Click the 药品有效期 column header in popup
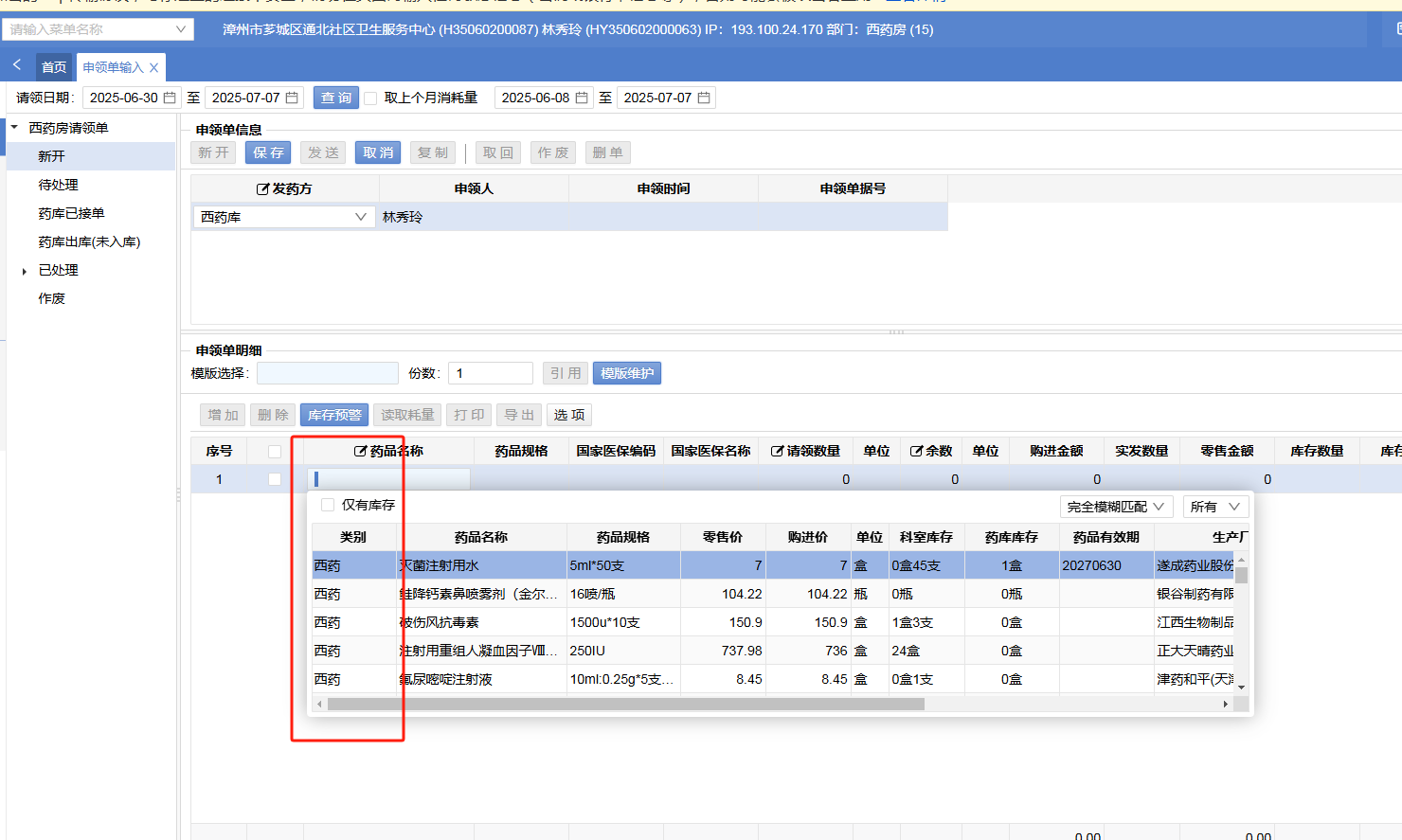 [1106, 537]
